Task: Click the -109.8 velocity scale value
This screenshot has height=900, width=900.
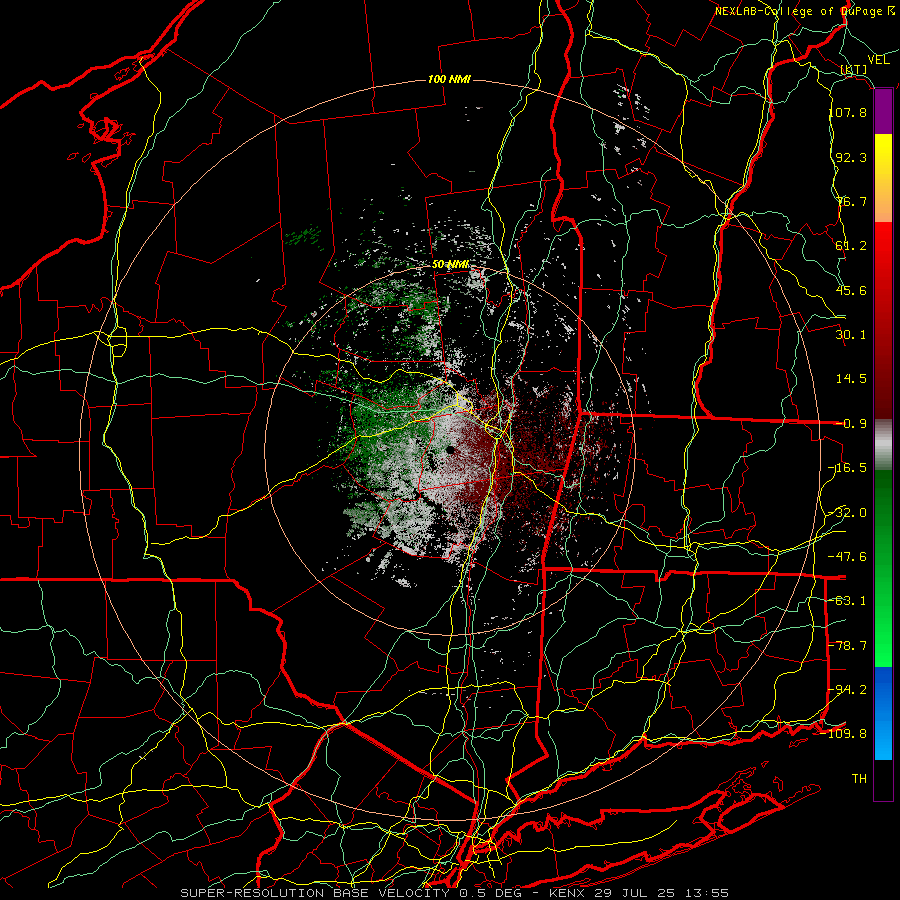Action: (x=844, y=734)
